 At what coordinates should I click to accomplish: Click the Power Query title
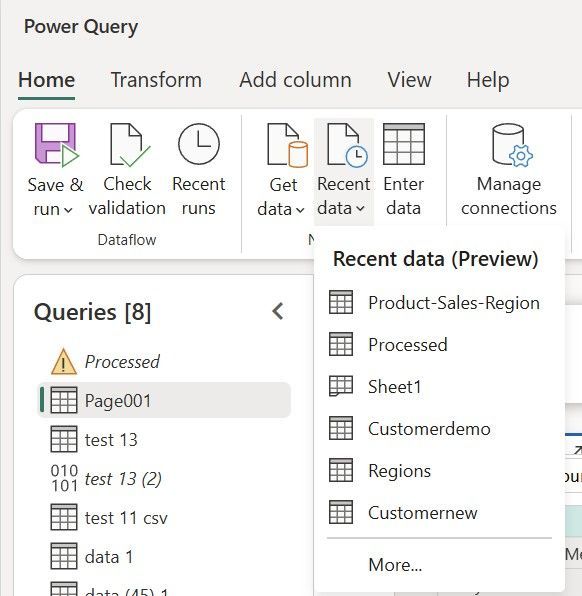[81, 27]
